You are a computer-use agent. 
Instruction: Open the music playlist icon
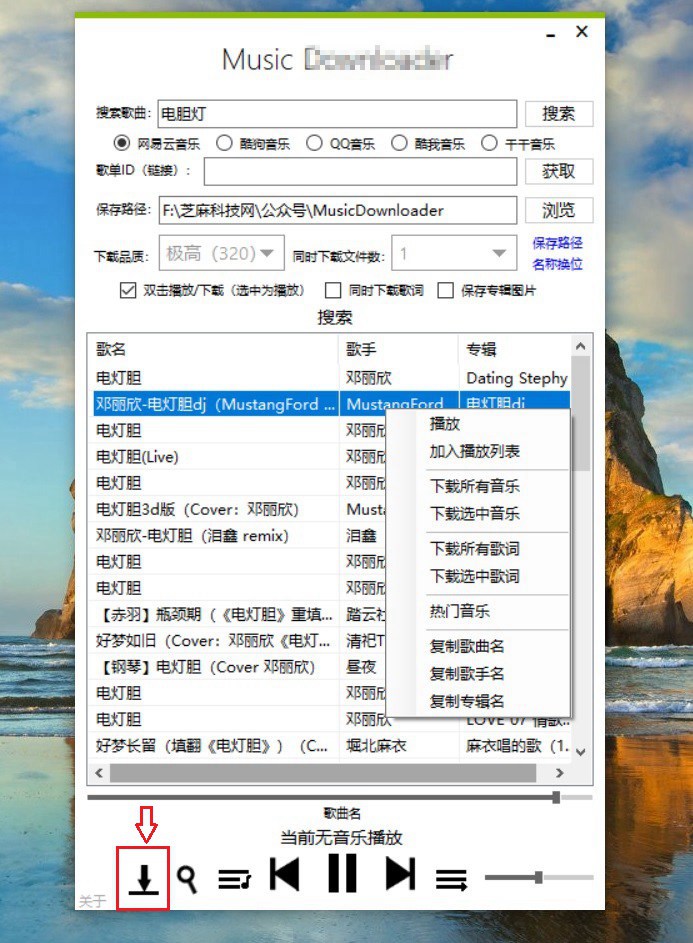click(234, 879)
